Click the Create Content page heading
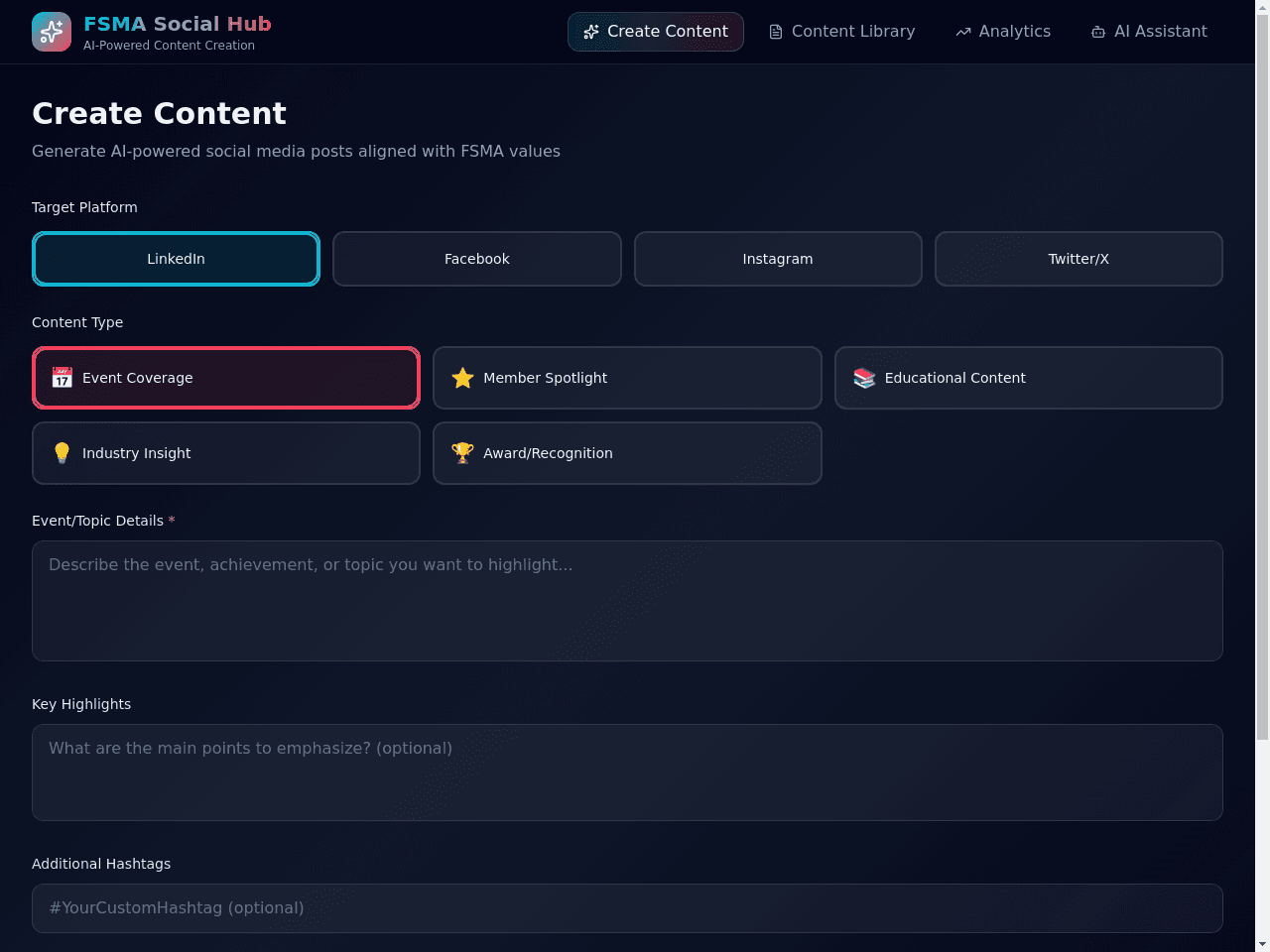Viewport: 1270px width, 952px height. 159,113
